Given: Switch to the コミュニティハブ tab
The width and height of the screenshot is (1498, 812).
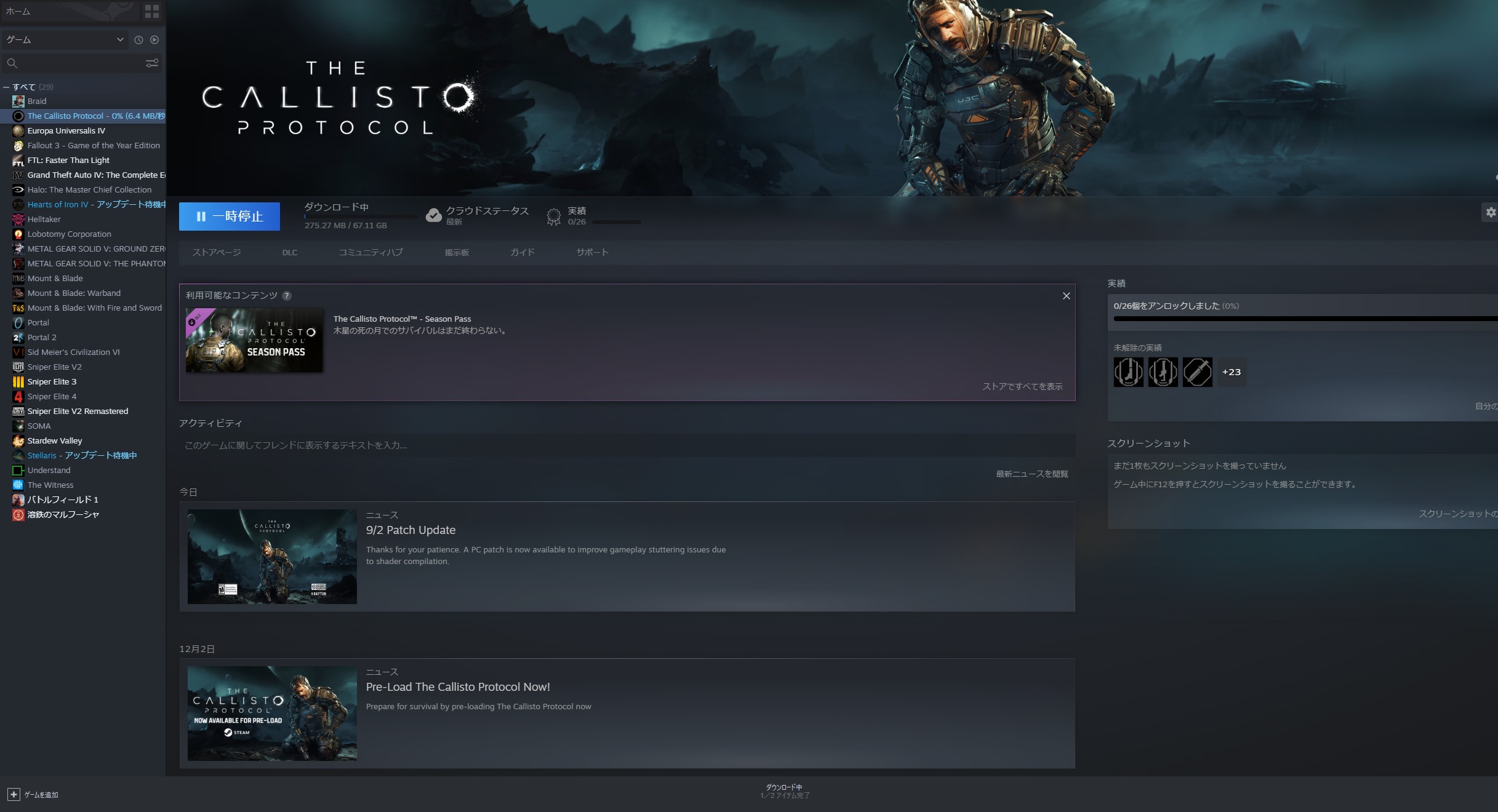Looking at the screenshot, I should click(x=370, y=253).
